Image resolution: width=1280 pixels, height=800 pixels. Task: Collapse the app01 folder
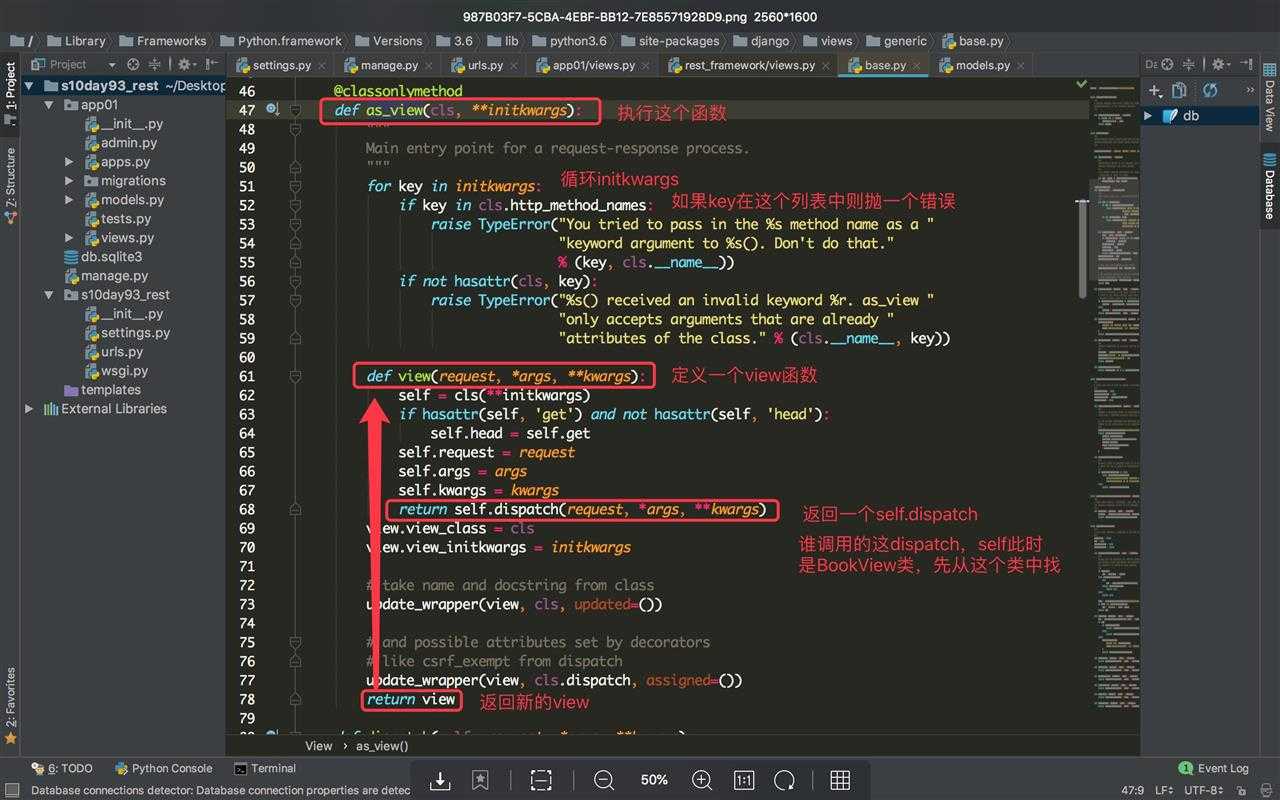click(49, 105)
